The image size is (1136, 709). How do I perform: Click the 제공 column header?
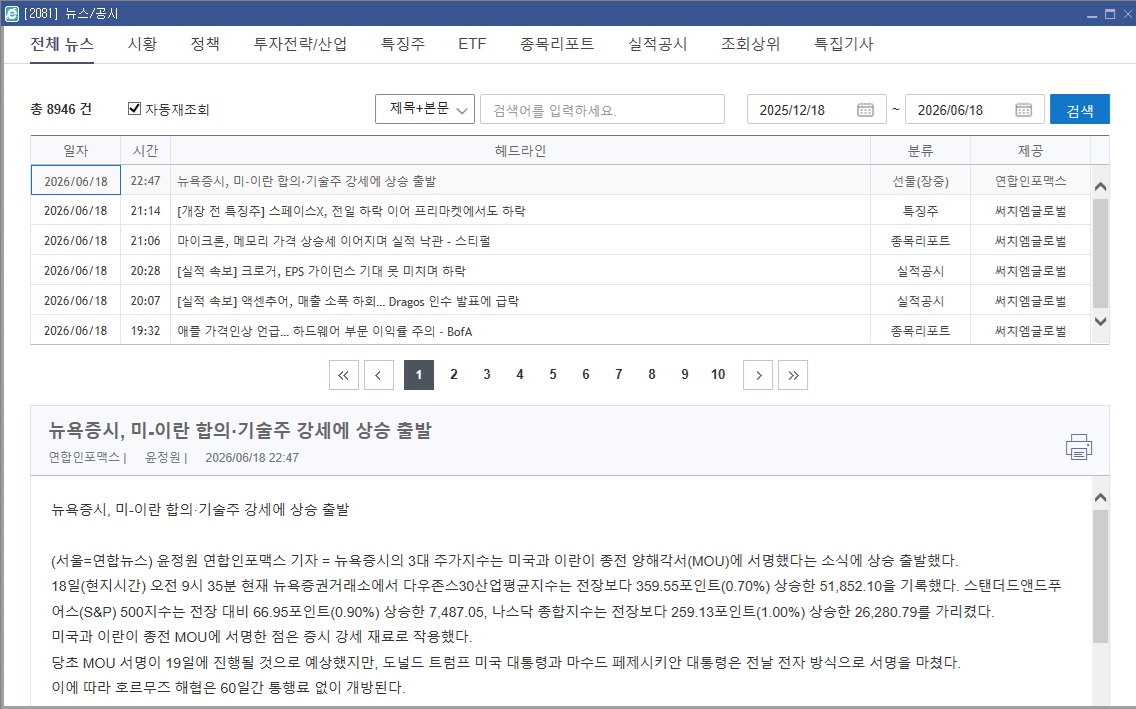pos(1030,151)
